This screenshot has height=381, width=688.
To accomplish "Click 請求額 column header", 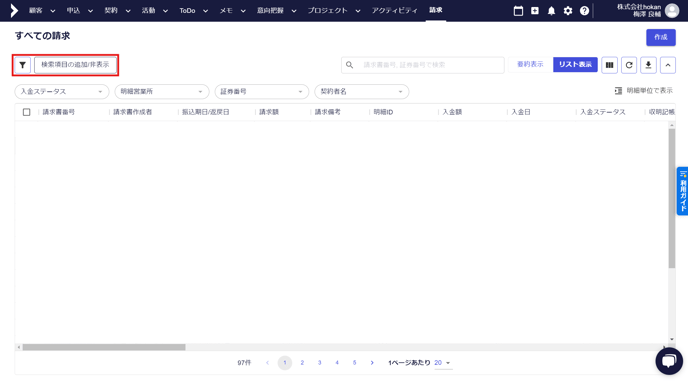I will tap(269, 112).
